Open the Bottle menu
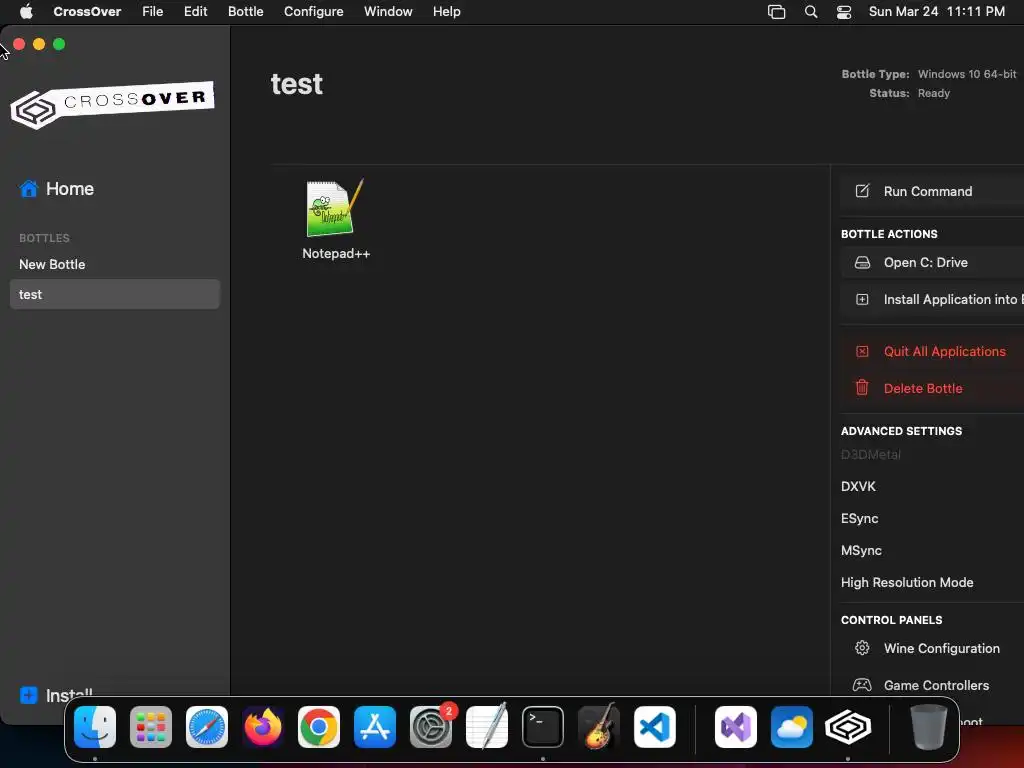This screenshot has height=768, width=1024. click(x=246, y=12)
